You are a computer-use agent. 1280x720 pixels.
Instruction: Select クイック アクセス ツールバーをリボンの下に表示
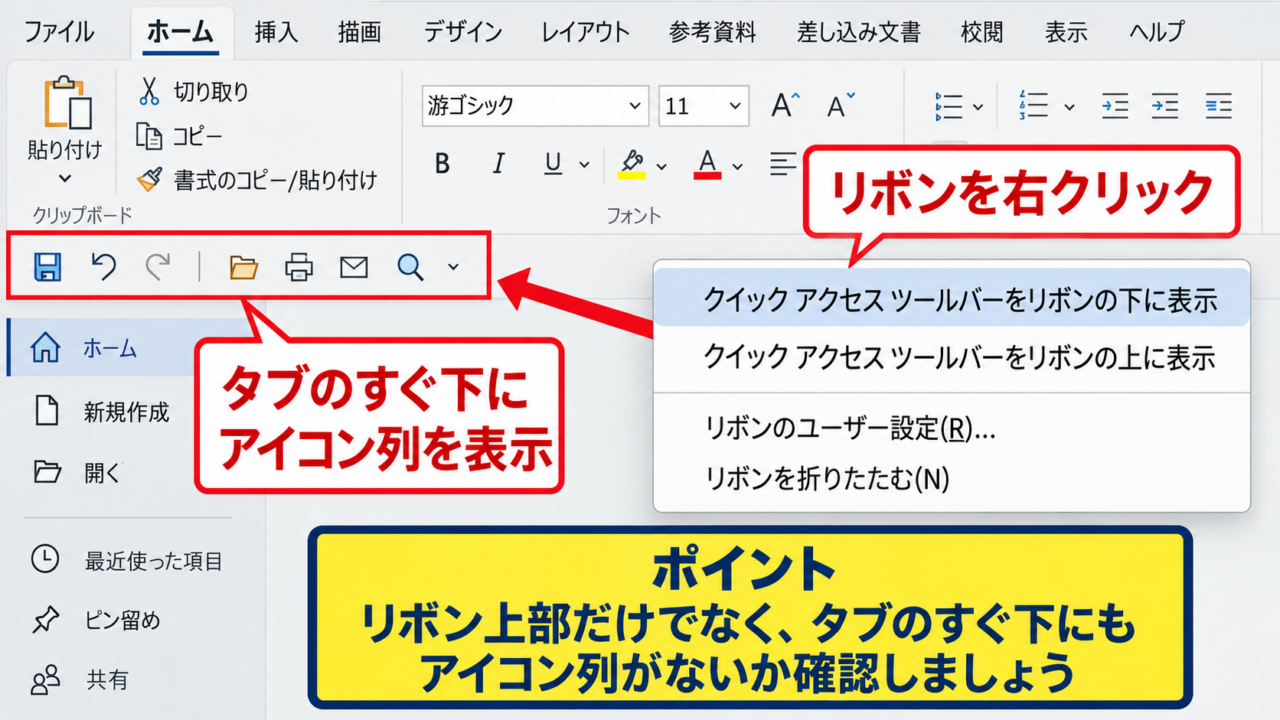[x=952, y=299]
